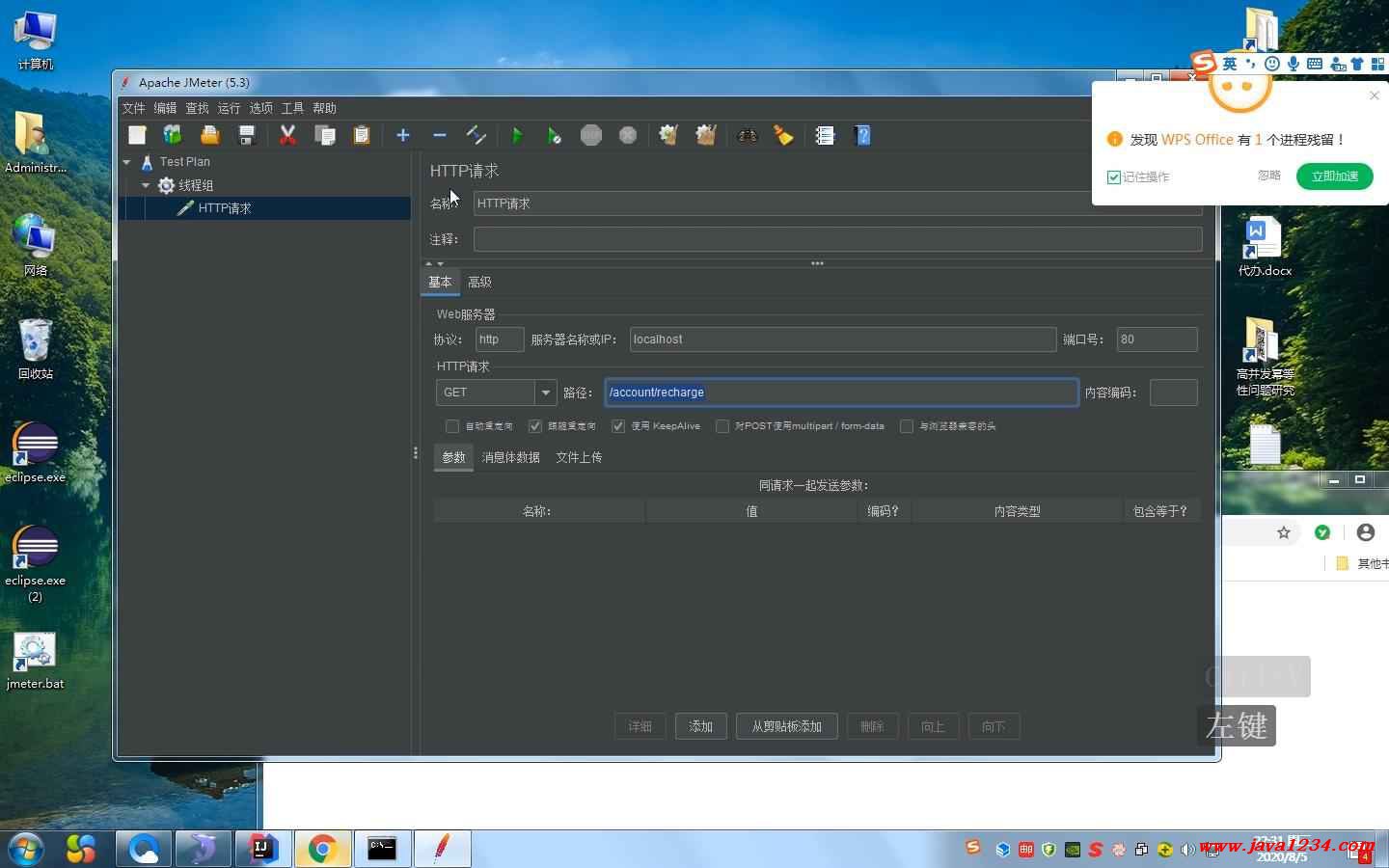Click 忽略 in WPS popup
Screen dimensions: 1389x868
1269,176
